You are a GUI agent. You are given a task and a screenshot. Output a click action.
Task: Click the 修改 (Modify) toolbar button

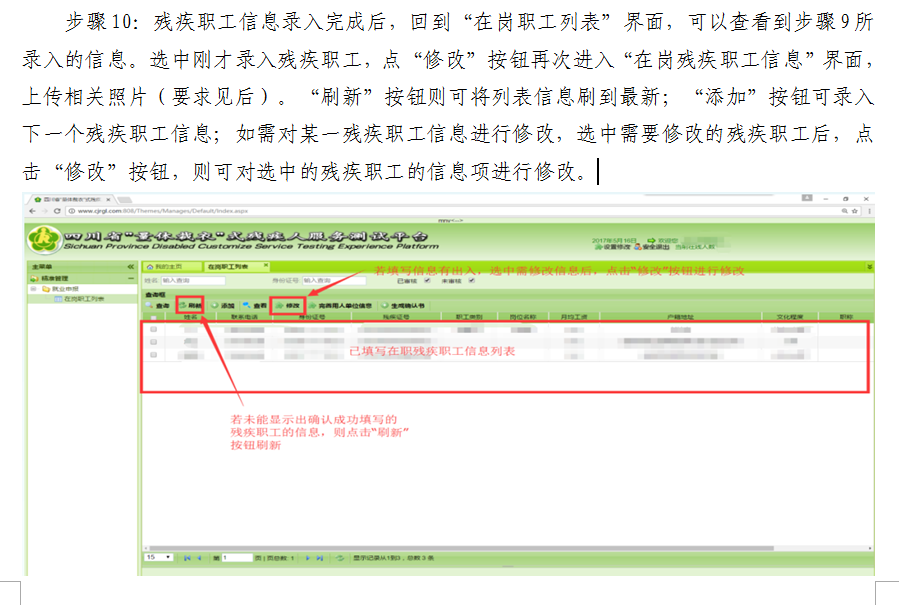click(288, 305)
